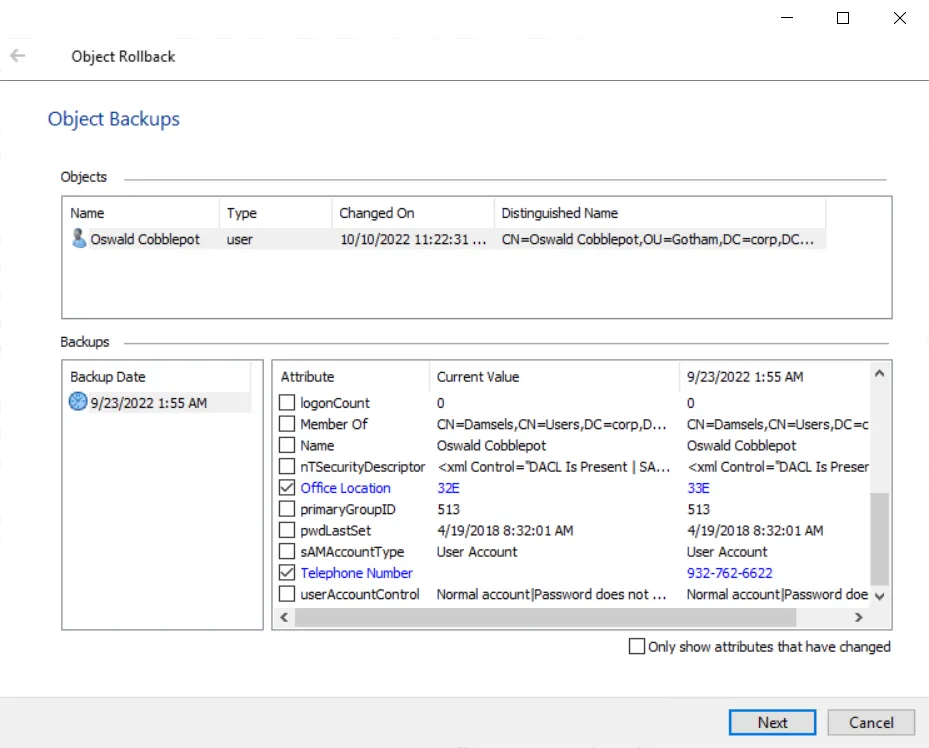Sort by Distinguished Name column header

pos(660,213)
